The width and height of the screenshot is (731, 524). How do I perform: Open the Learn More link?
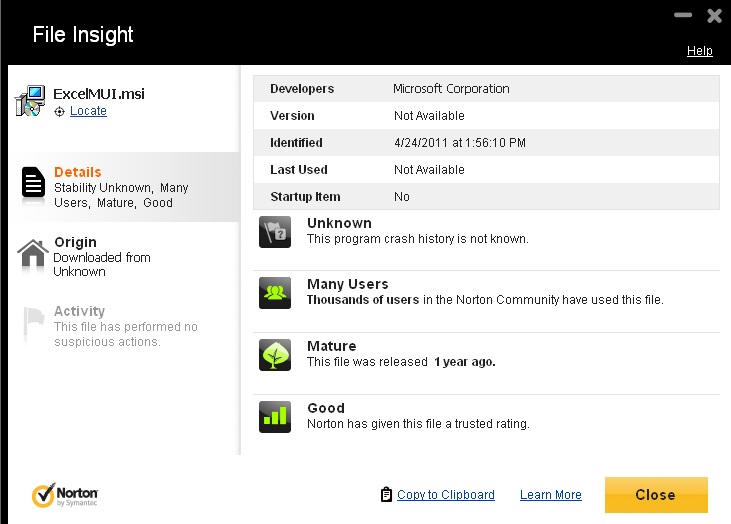[x=550, y=495]
